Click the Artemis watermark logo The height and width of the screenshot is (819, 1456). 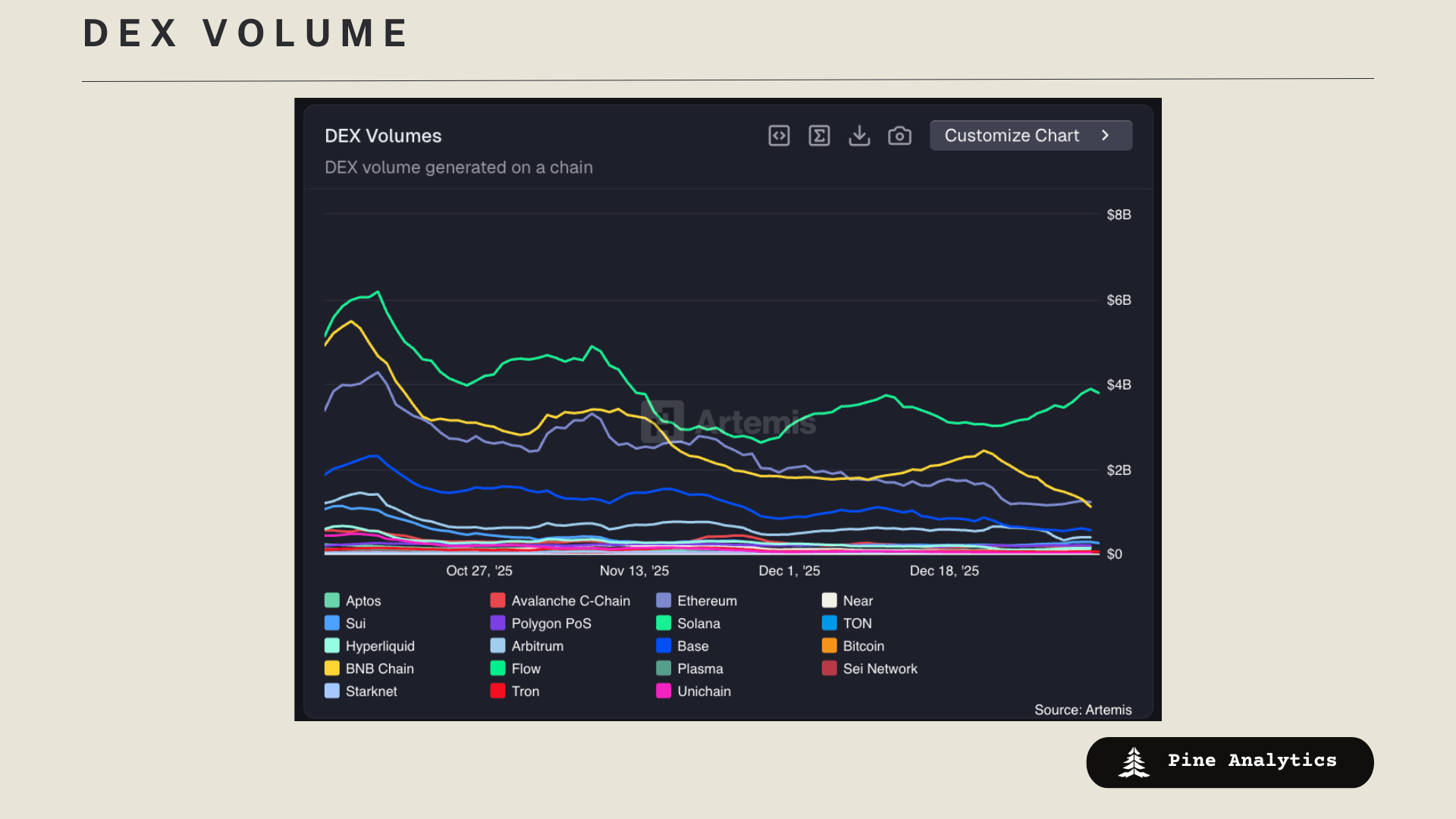point(662,422)
